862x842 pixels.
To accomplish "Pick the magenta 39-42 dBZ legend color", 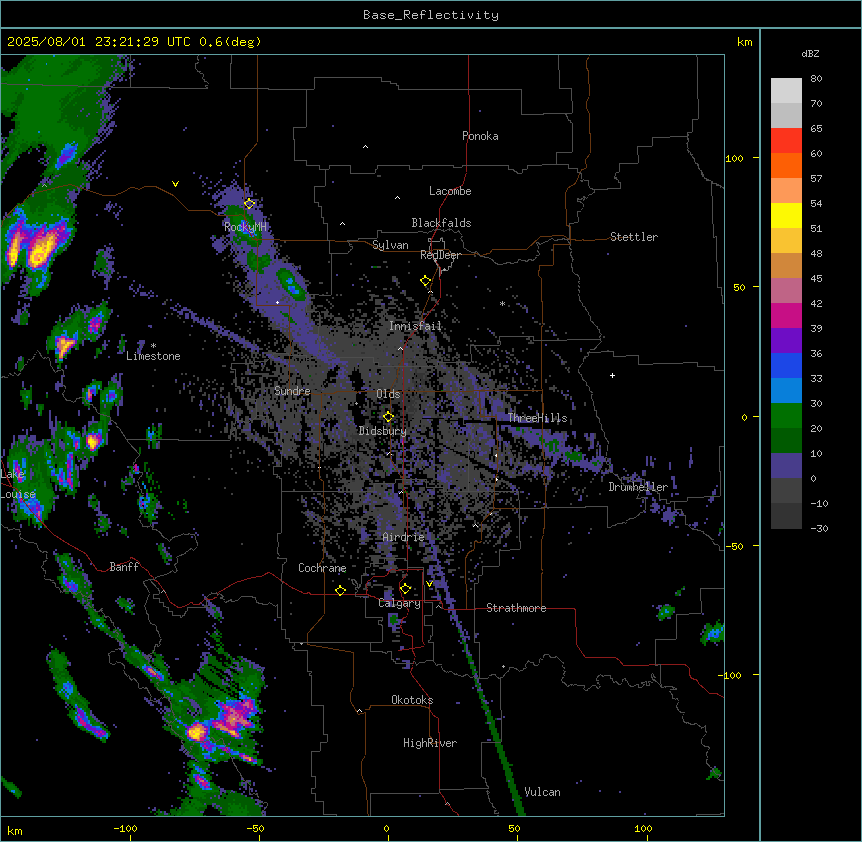I will tap(786, 315).
